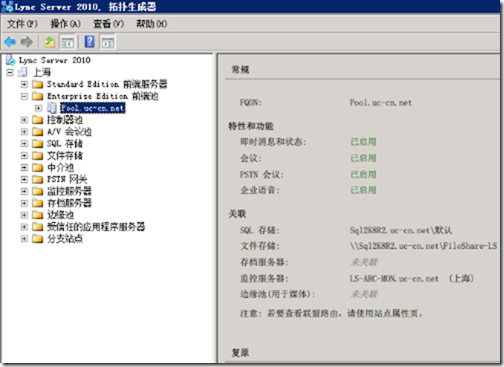This screenshot has height=367, width=504.
Task: Click the 企业语音 已启用 value
Action: coord(363,190)
